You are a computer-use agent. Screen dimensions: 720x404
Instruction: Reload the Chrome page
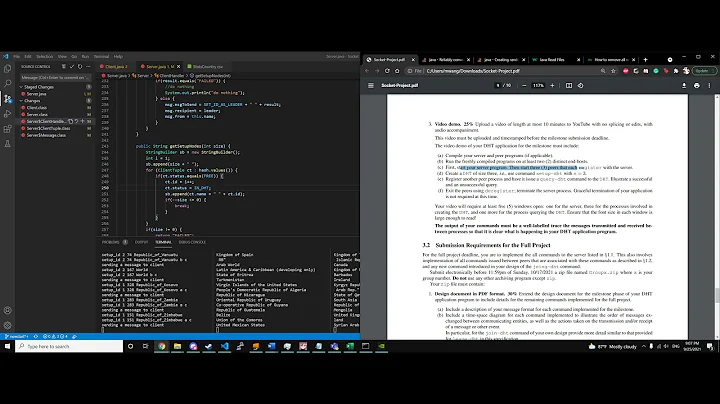[387, 71]
